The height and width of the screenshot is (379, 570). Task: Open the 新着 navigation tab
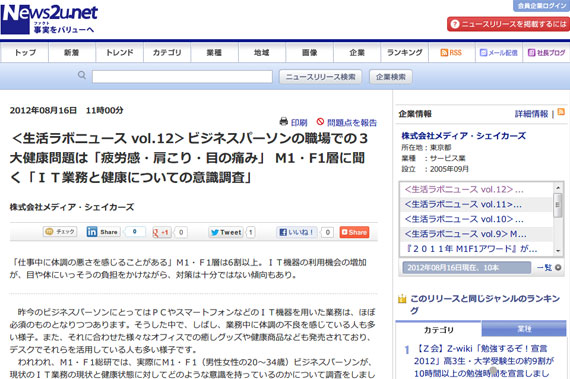click(72, 53)
